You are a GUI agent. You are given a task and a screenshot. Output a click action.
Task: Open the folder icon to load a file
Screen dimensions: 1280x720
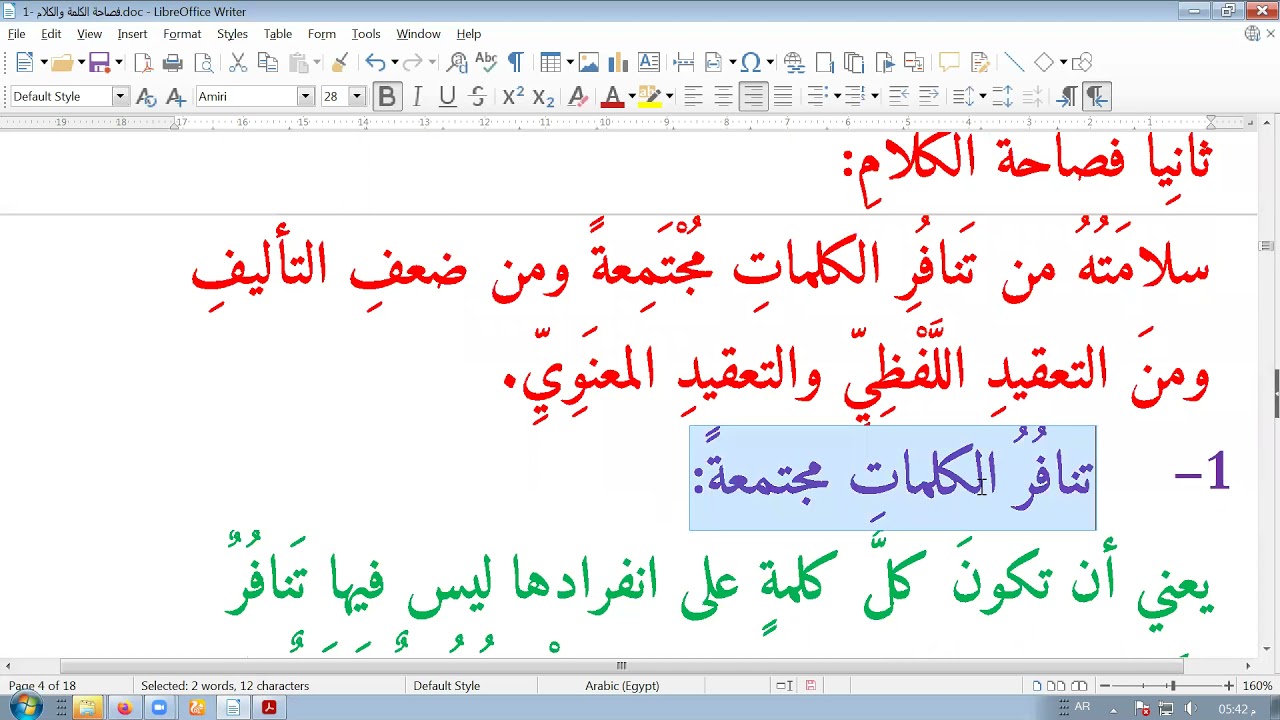62,63
